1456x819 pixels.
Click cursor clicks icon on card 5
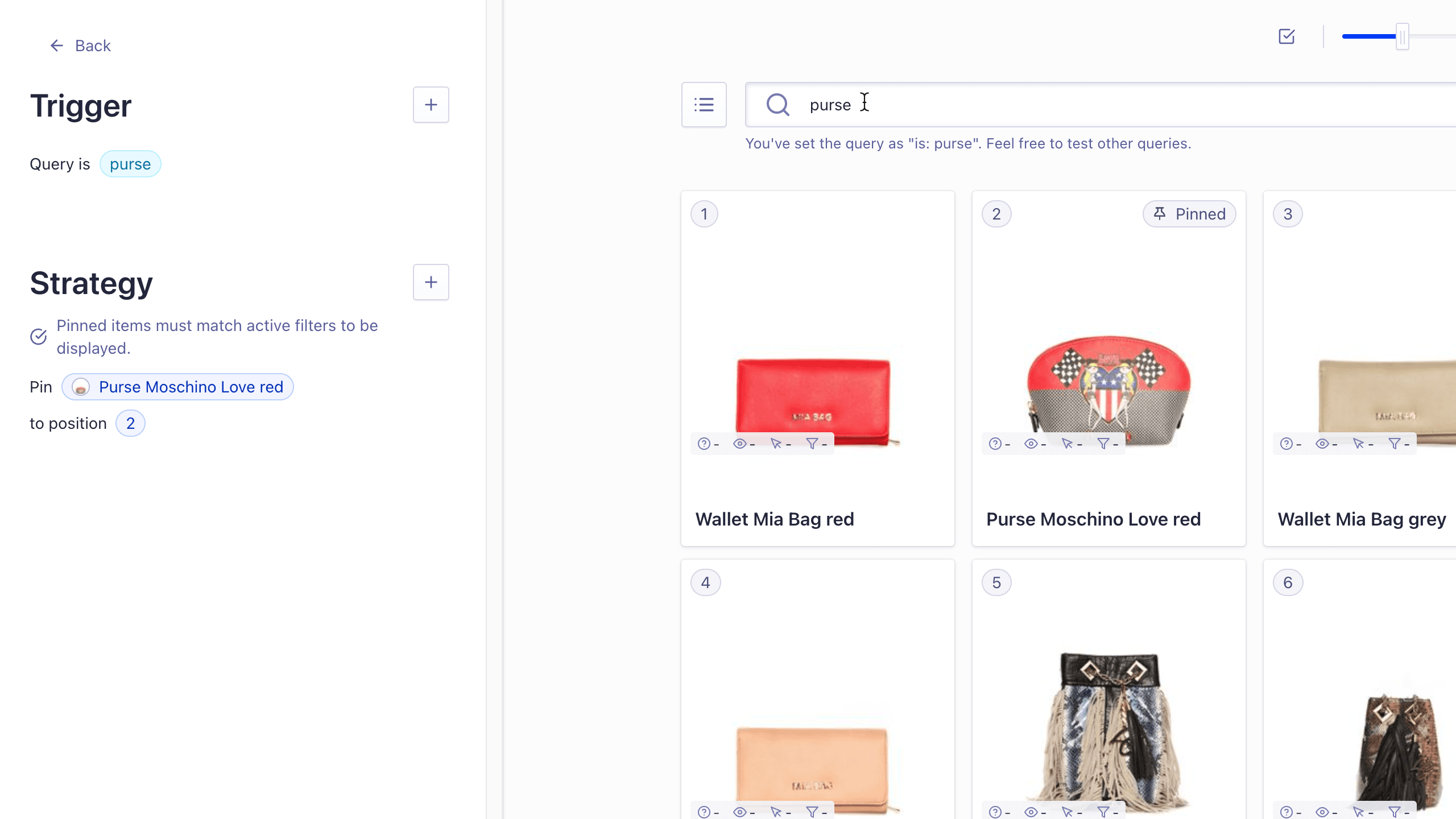pos(1067,812)
